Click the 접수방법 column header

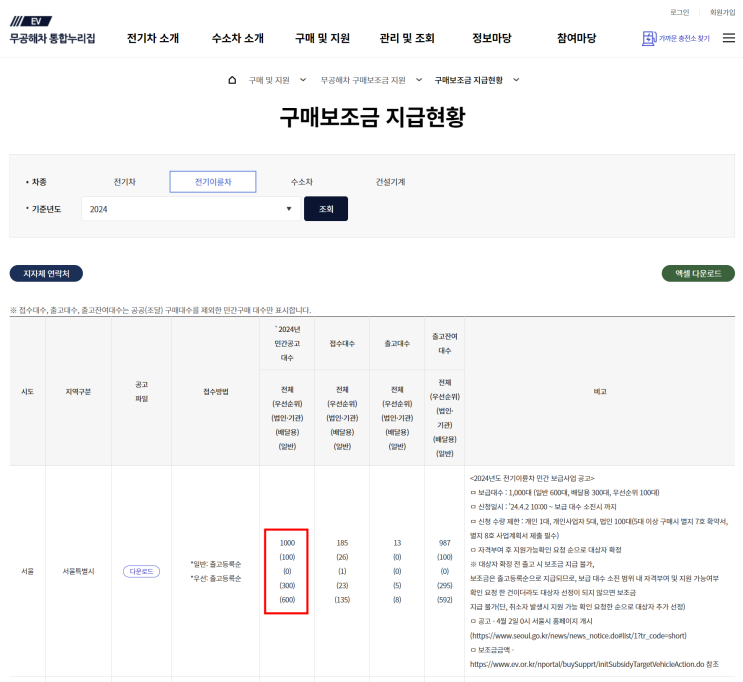point(216,391)
